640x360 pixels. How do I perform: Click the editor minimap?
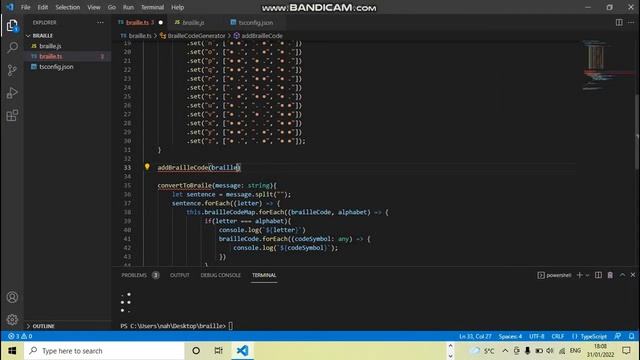[x=606, y=65]
